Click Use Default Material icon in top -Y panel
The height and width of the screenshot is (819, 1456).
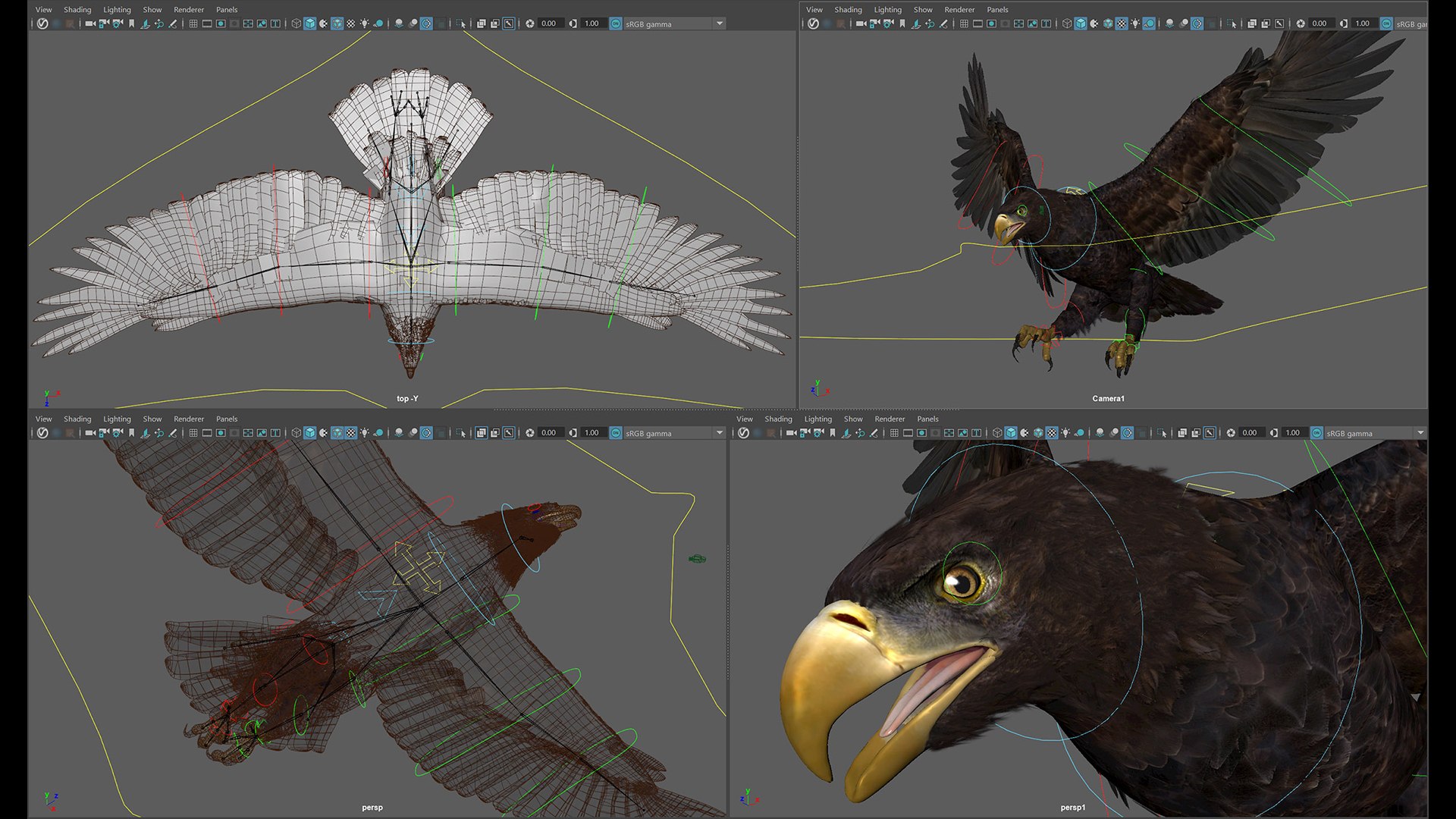(x=323, y=24)
